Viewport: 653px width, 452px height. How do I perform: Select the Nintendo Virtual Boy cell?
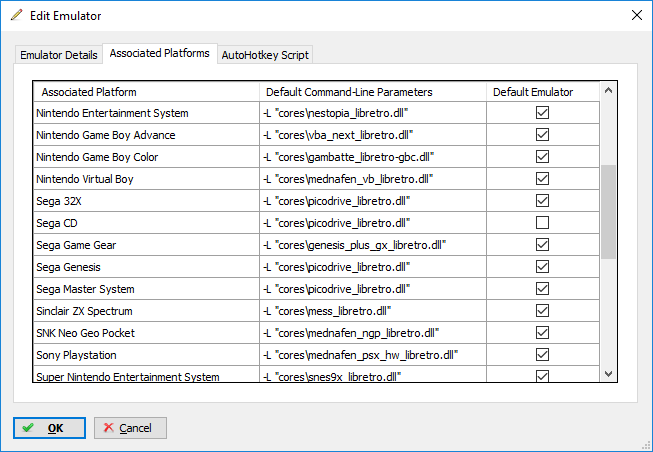pyautogui.click(x=146, y=179)
